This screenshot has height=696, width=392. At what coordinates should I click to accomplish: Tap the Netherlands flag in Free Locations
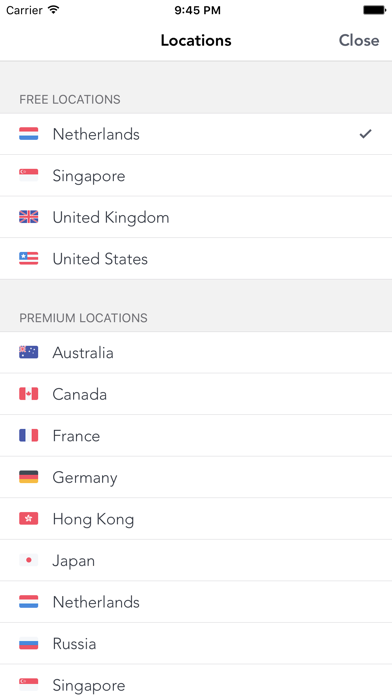click(28, 134)
